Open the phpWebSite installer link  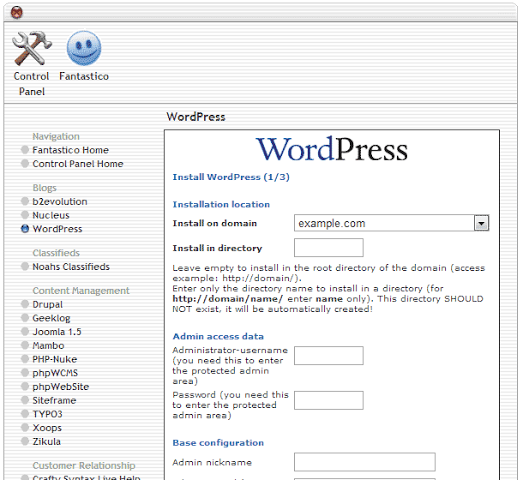60,387
